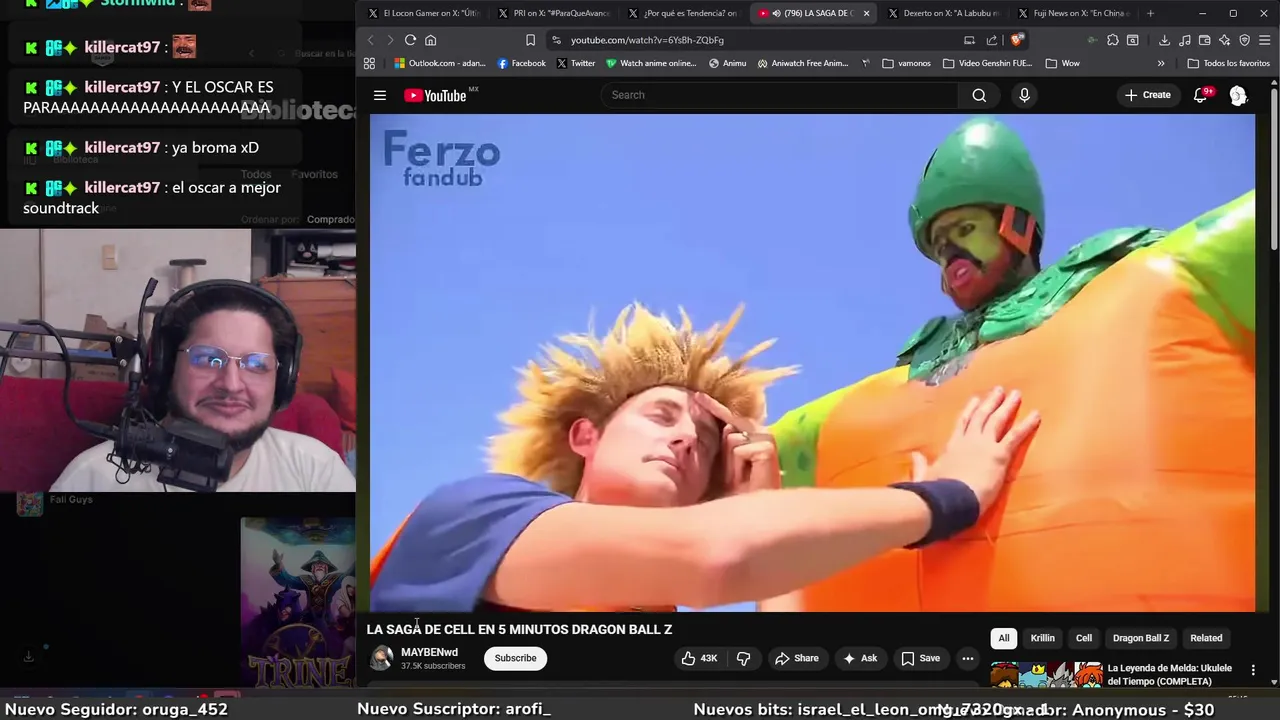Viewport: 1280px width, 720px height.
Task: Open the browser main menu icon
Action: point(1264,40)
